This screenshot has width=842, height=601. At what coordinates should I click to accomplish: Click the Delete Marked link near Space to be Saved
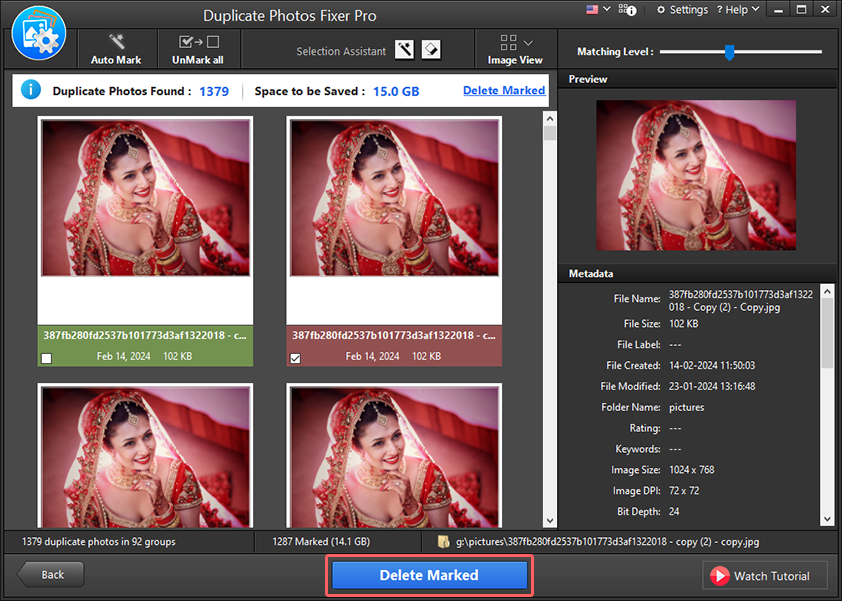[504, 90]
